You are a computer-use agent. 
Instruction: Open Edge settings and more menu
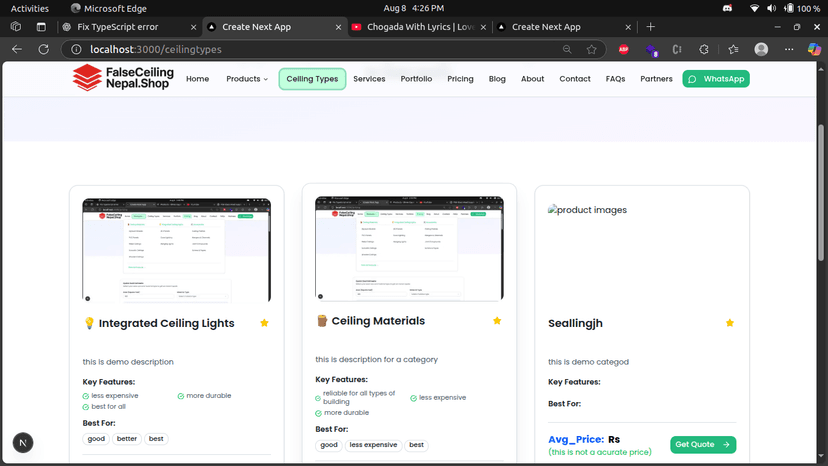click(789, 49)
